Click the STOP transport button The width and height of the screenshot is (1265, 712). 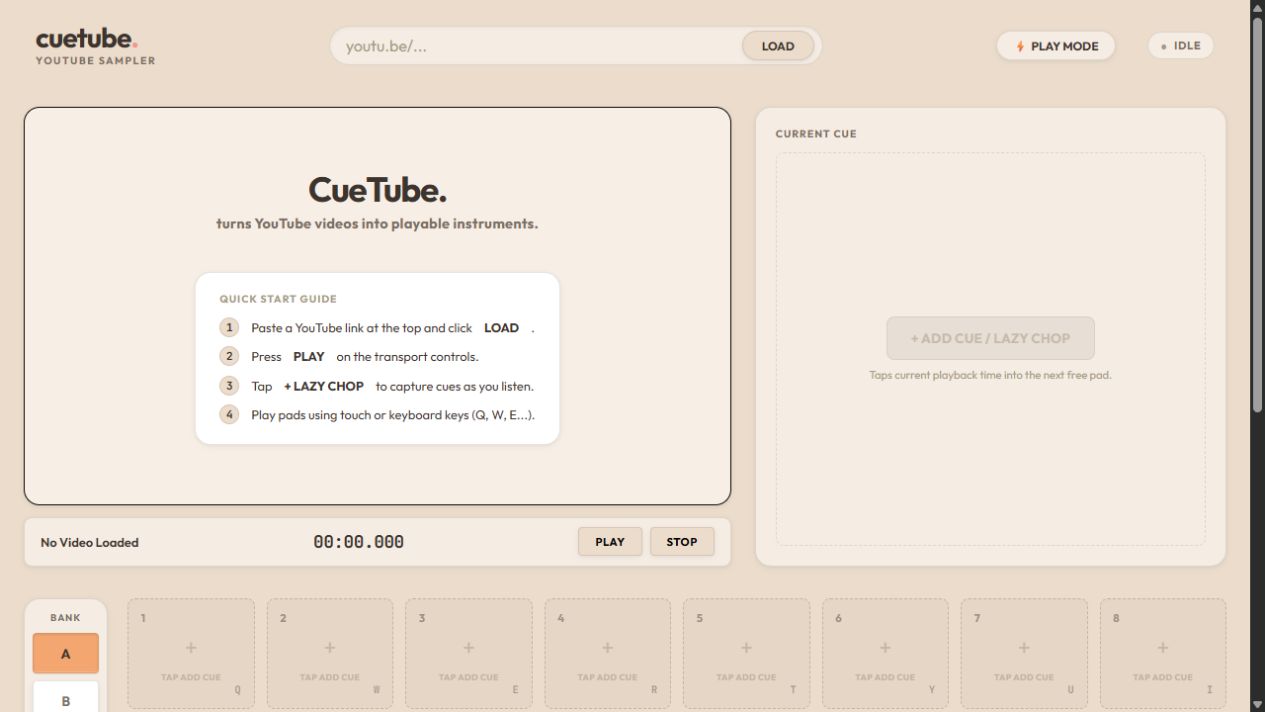[x=682, y=542]
